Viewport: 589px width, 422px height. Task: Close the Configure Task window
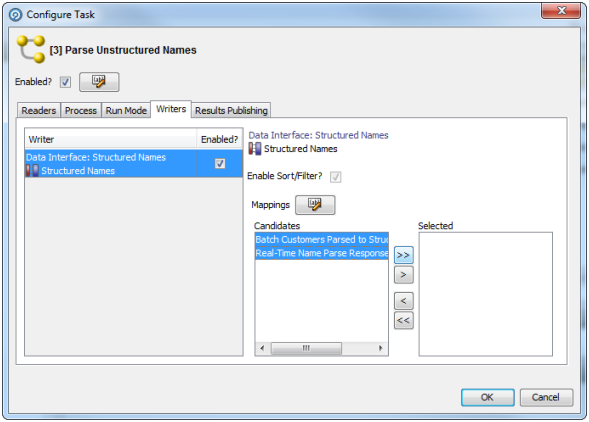pos(561,11)
